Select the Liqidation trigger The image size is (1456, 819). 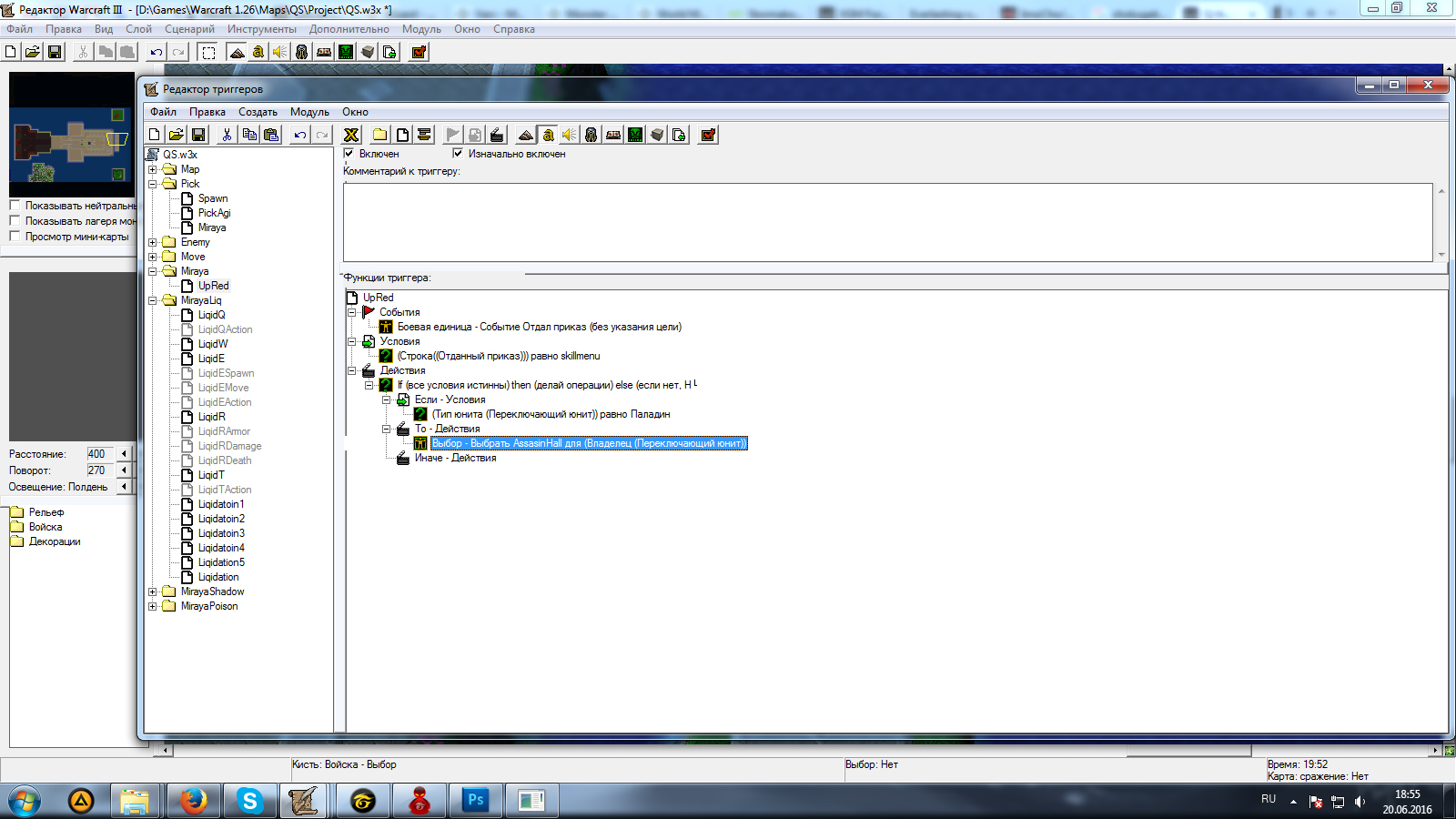click(218, 577)
